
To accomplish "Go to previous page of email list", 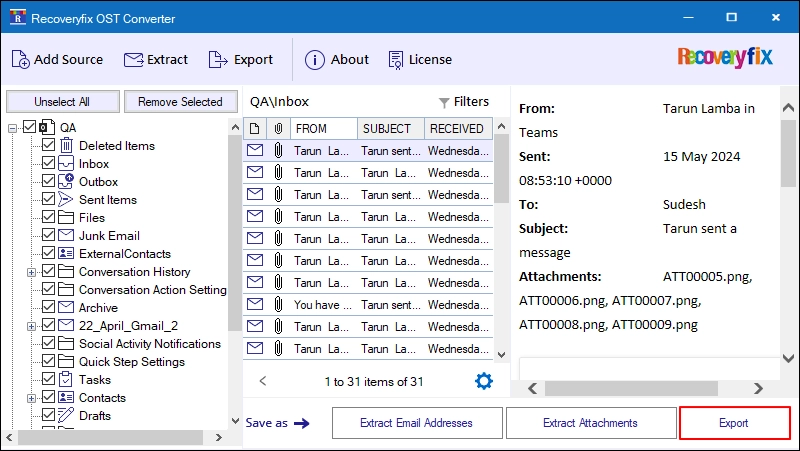I will coord(263,381).
